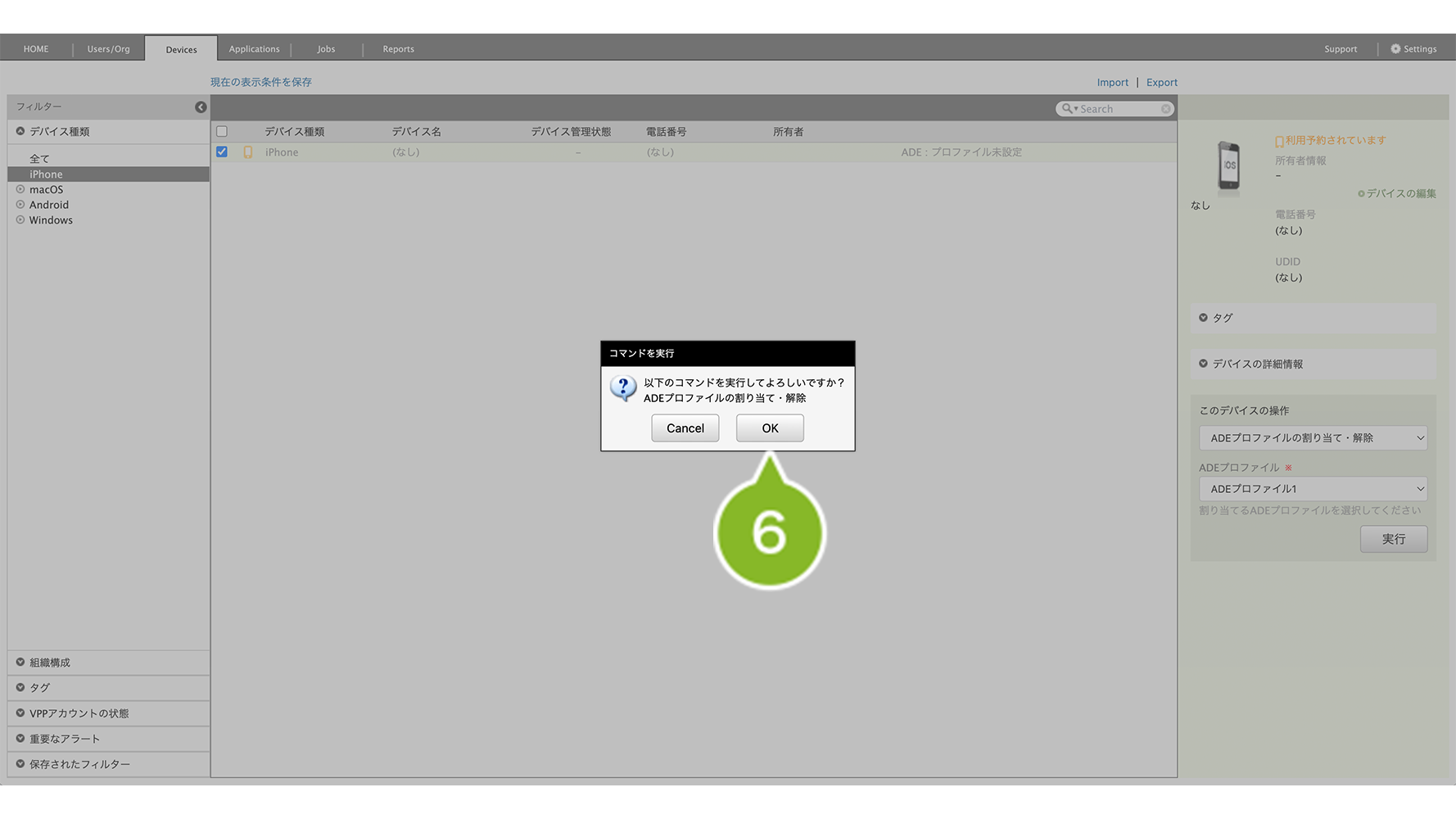Click the search magnifier icon
This screenshot has width=1456, height=819.
point(1067,109)
